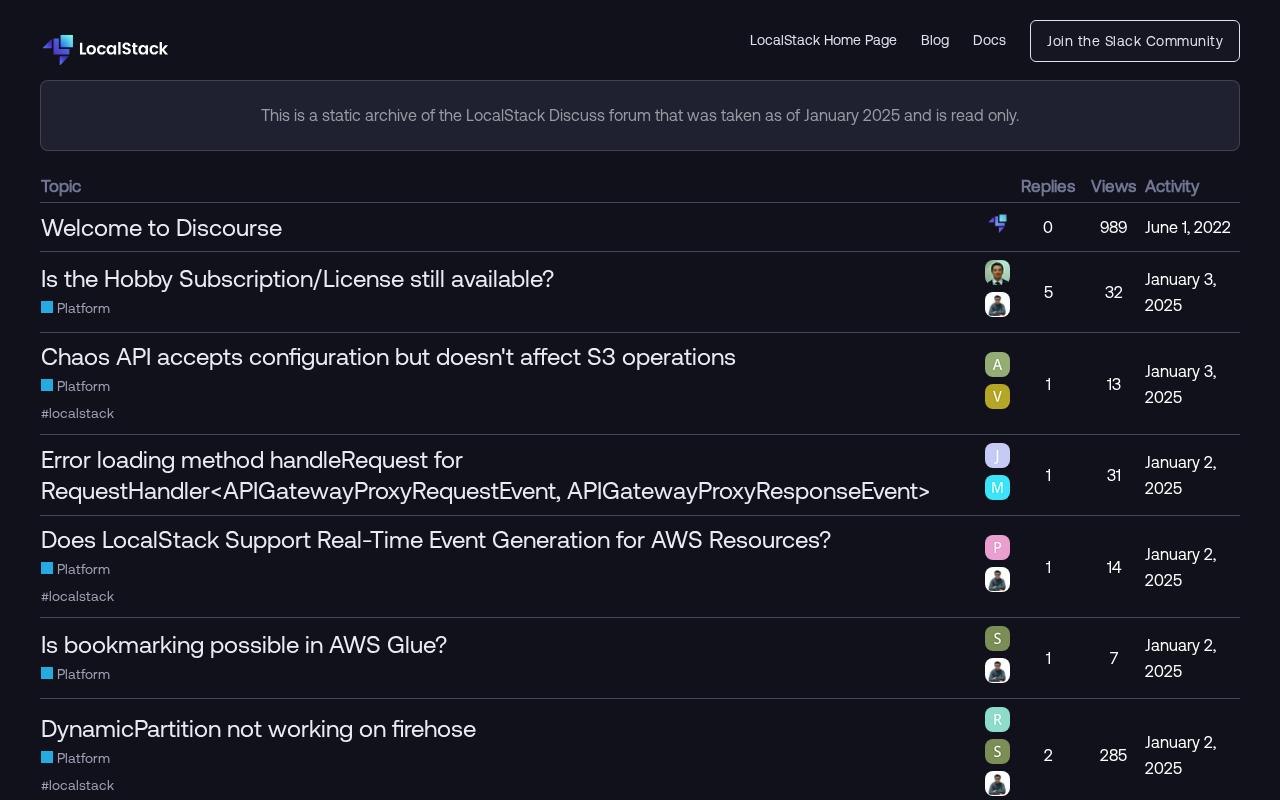Go to Blog in top navigation
The height and width of the screenshot is (800, 1280).
click(x=935, y=40)
